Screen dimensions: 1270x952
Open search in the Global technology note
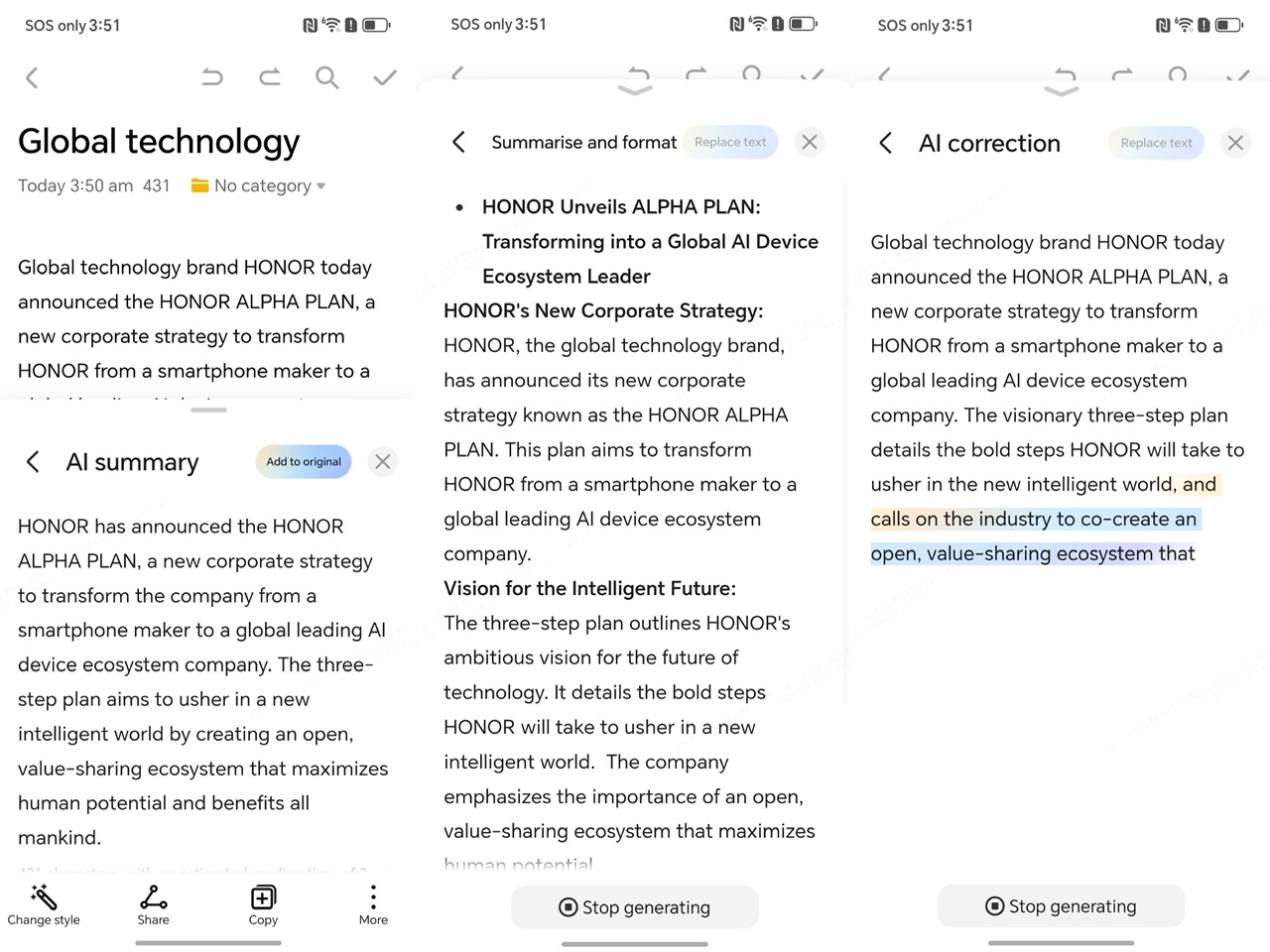(327, 77)
